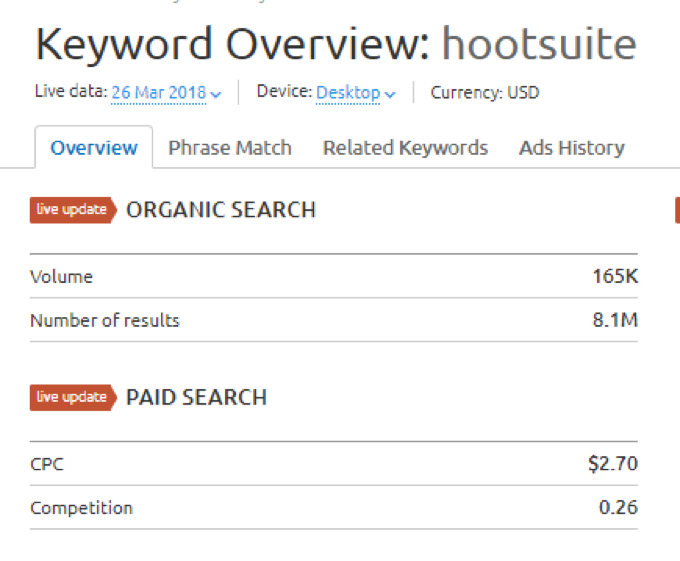Open the Phrase Match tab
The image size is (680, 561).
point(230,148)
